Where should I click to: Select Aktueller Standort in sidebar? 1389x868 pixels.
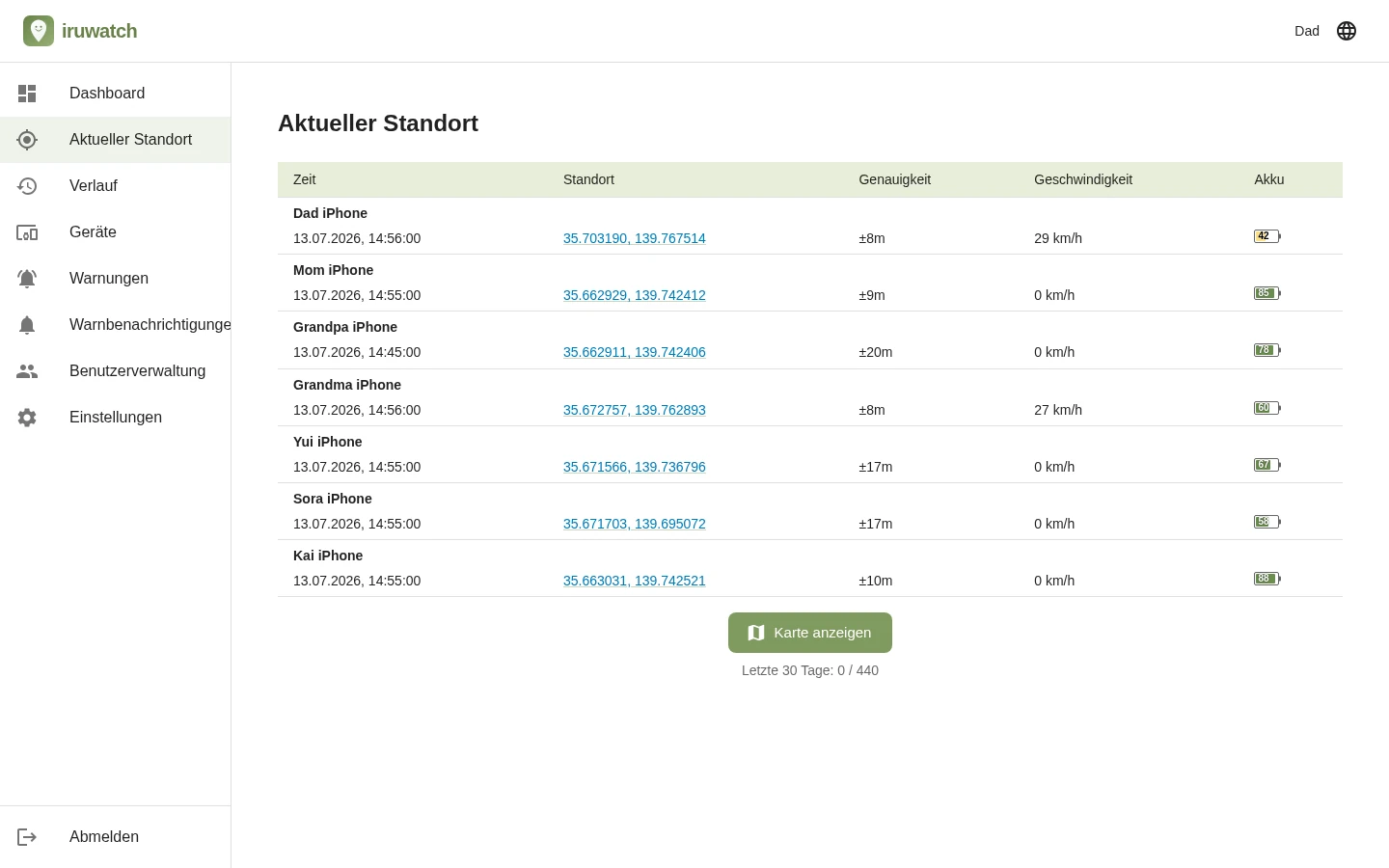point(116,140)
